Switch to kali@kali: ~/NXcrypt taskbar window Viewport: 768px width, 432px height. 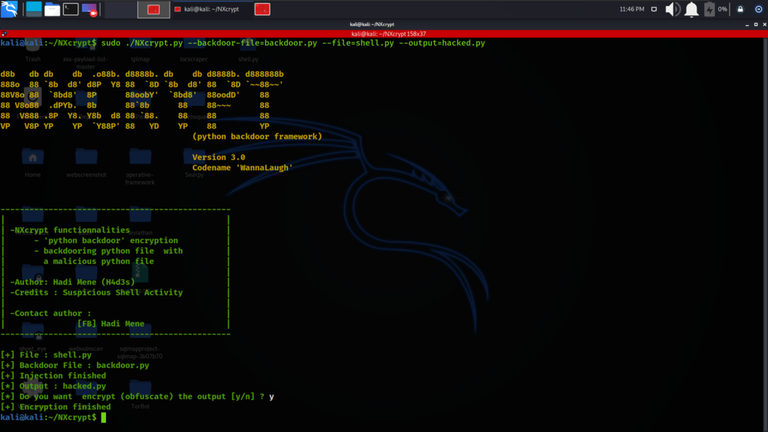point(211,9)
